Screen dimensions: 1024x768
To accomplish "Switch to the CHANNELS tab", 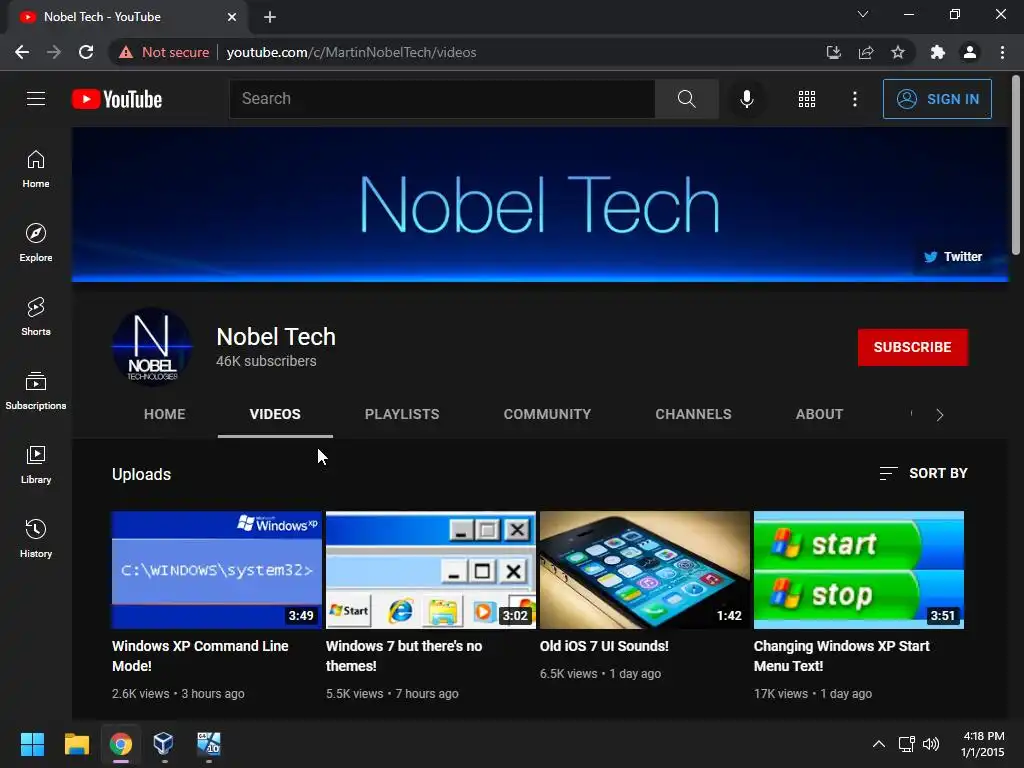I will (694, 414).
